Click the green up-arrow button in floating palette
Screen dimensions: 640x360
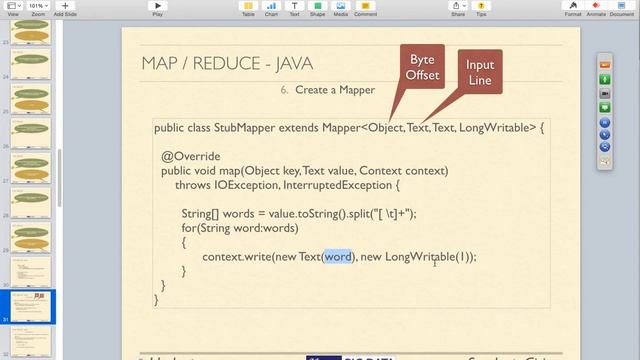(605, 79)
